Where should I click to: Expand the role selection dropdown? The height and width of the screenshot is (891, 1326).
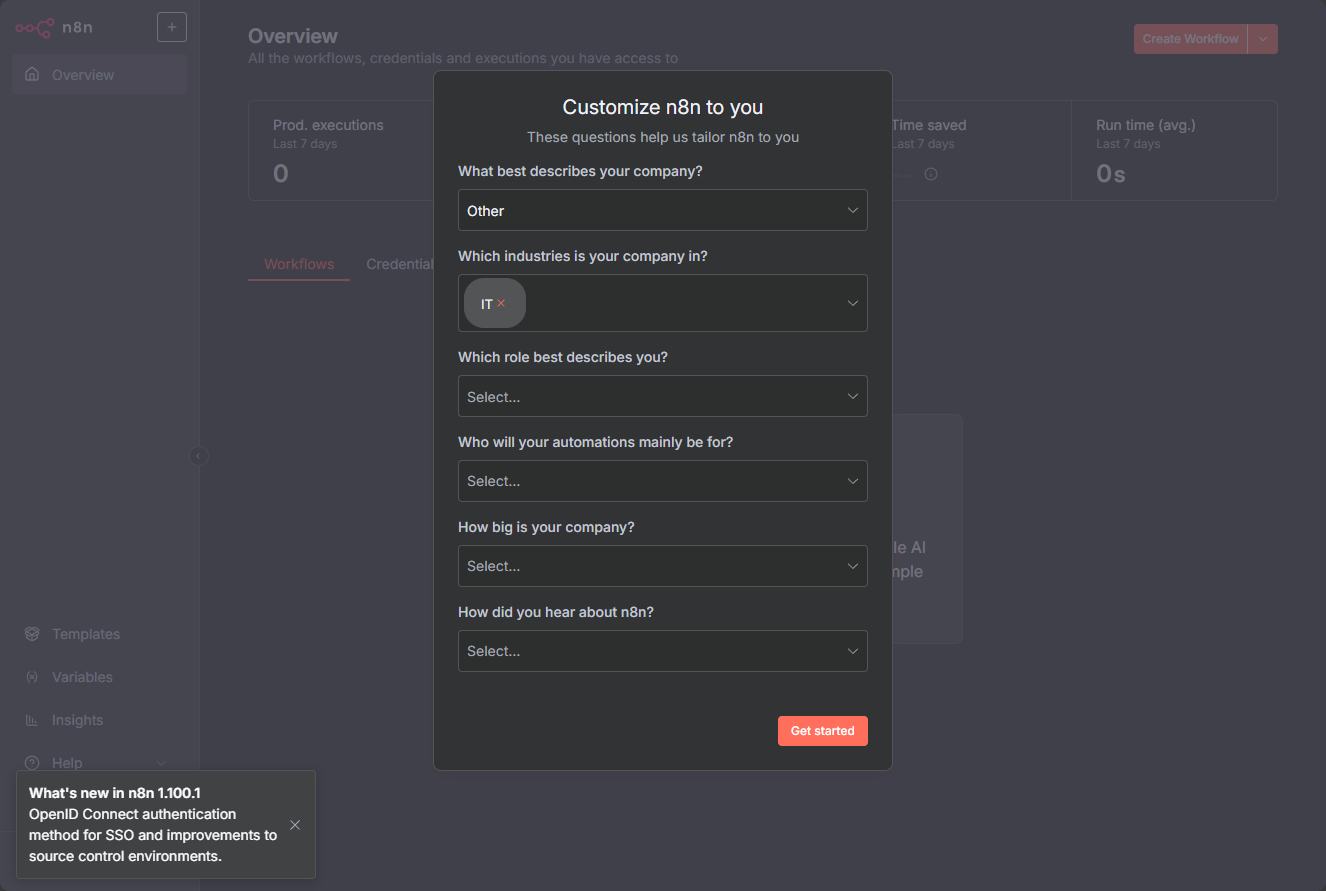(662, 396)
